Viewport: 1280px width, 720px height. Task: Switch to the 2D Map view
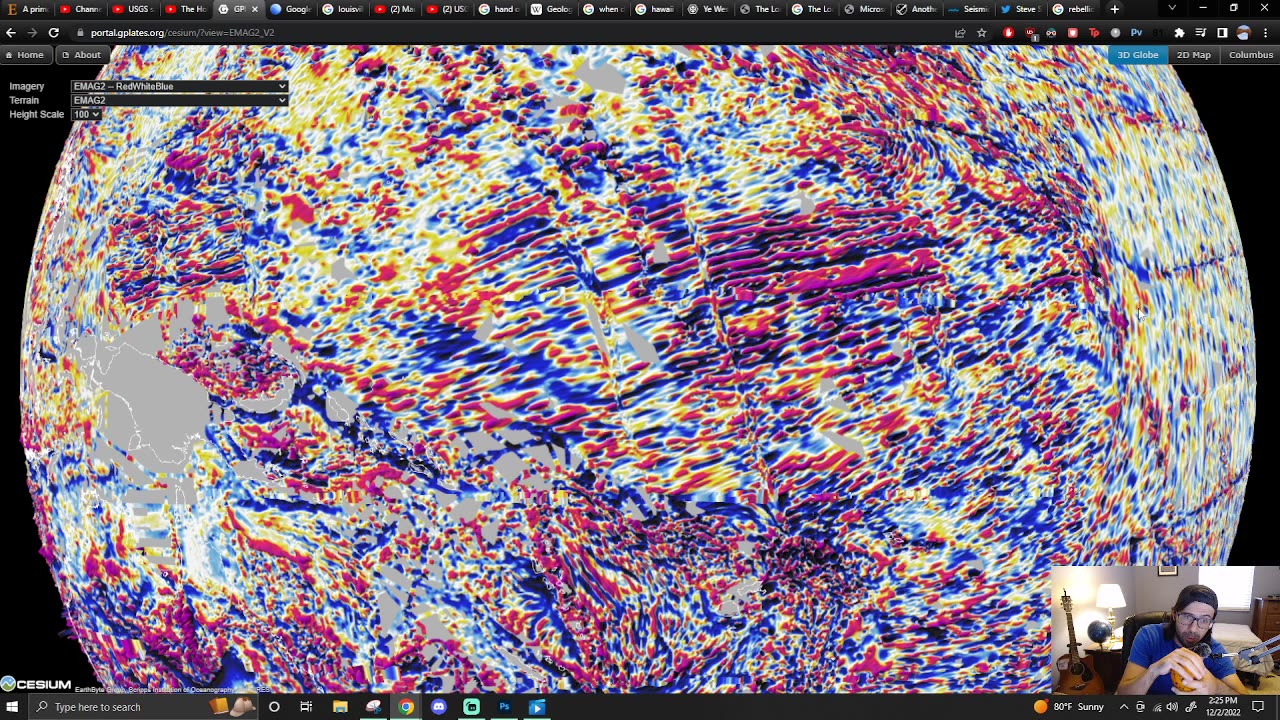pos(1193,54)
